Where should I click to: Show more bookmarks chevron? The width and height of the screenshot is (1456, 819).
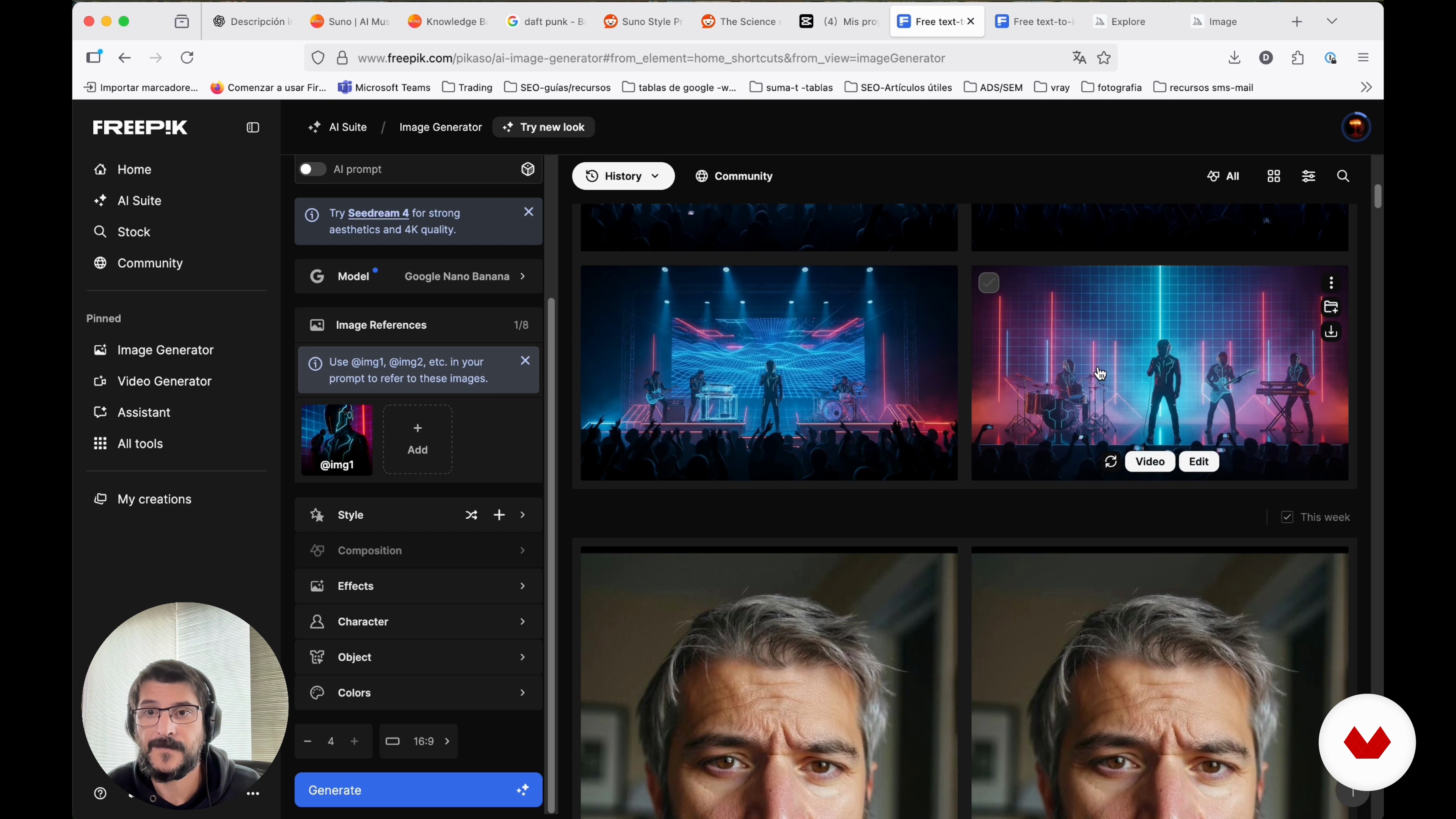pyautogui.click(x=1366, y=88)
